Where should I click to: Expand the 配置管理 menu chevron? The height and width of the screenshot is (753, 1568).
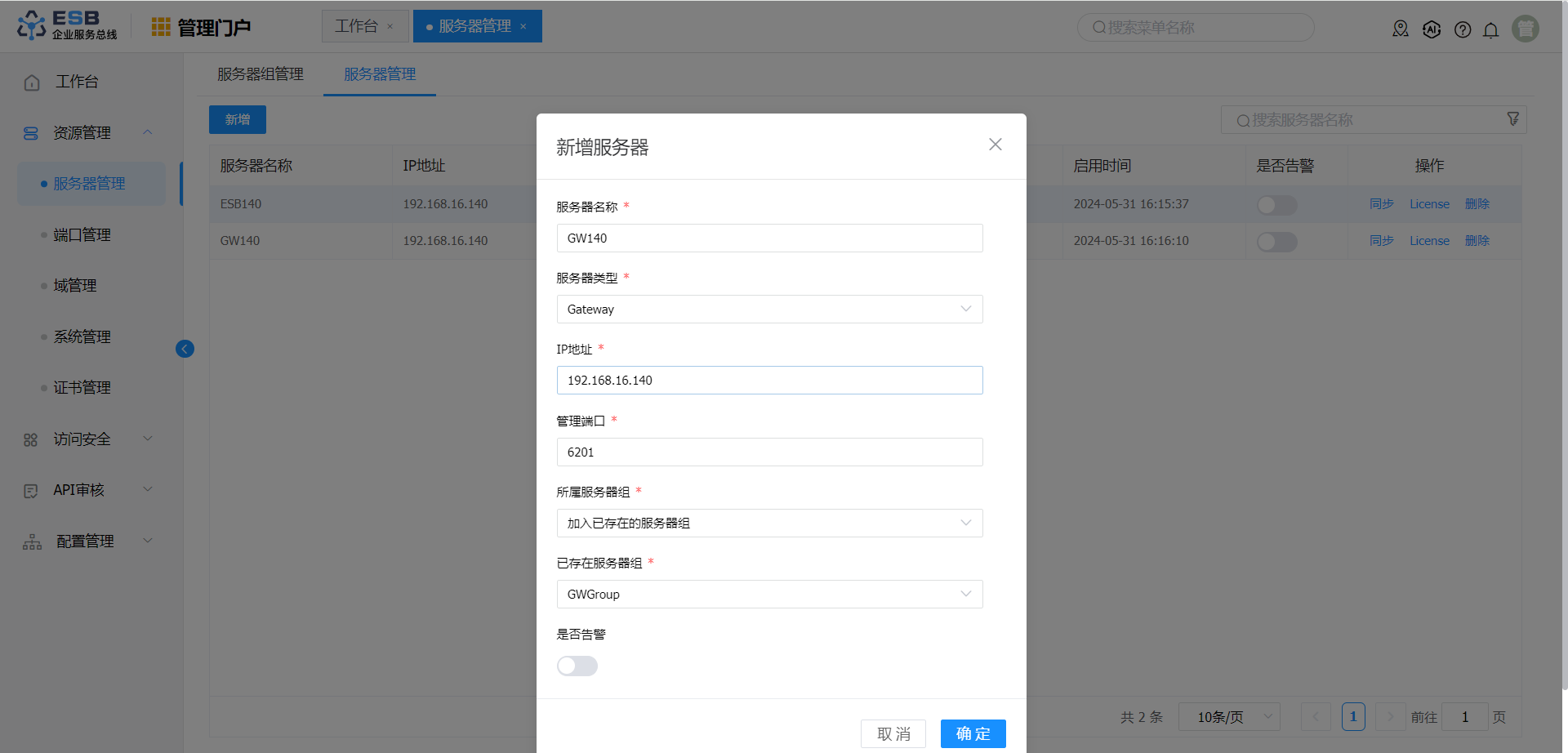(x=148, y=540)
